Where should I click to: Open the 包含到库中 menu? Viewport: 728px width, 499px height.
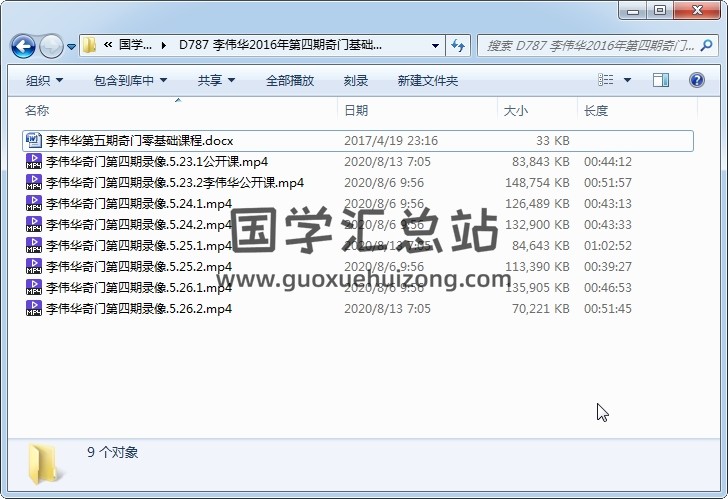pyautogui.click(x=130, y=81)
